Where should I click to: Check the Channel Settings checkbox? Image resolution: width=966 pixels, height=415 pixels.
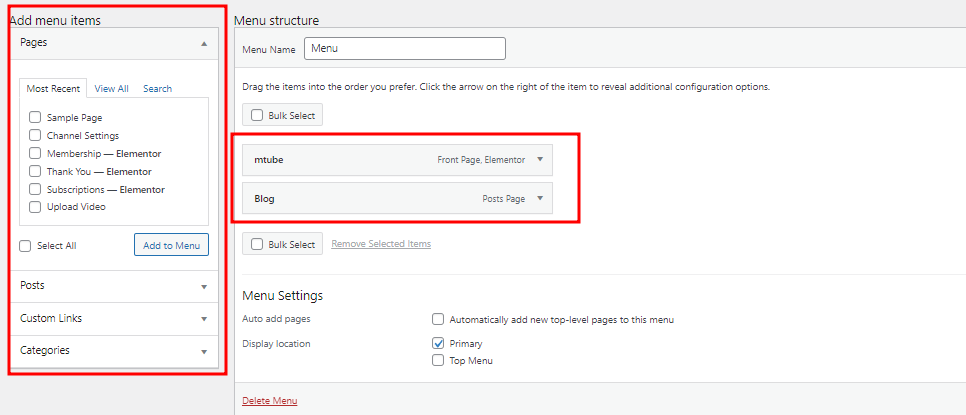35,135
